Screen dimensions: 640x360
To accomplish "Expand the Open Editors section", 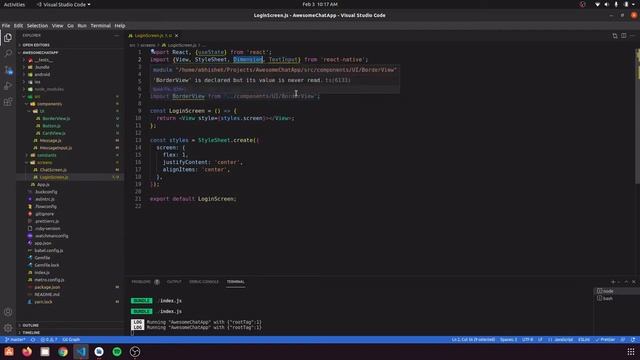I will click(36, 45).
